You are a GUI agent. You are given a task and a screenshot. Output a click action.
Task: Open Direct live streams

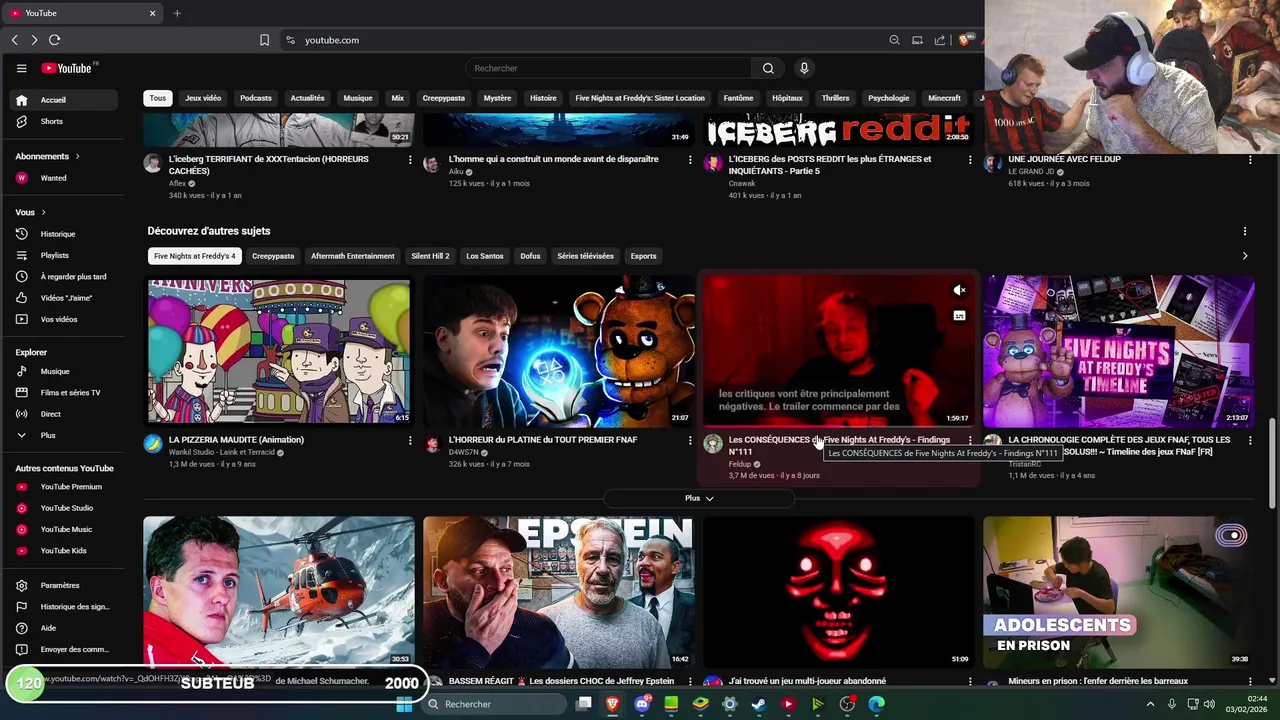pos(63,414)
